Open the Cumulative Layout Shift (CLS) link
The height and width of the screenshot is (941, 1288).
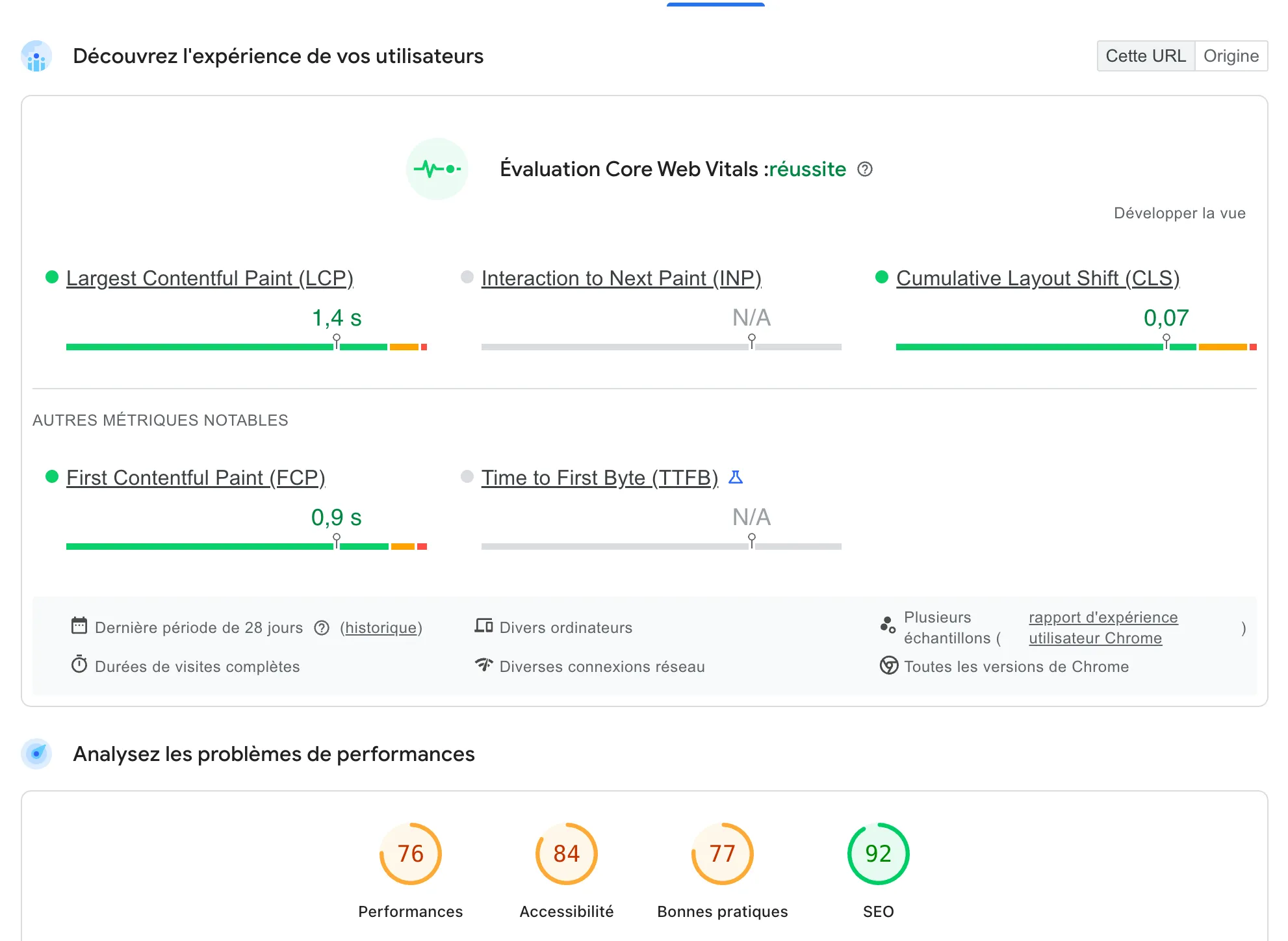(x=1038, y=277)
